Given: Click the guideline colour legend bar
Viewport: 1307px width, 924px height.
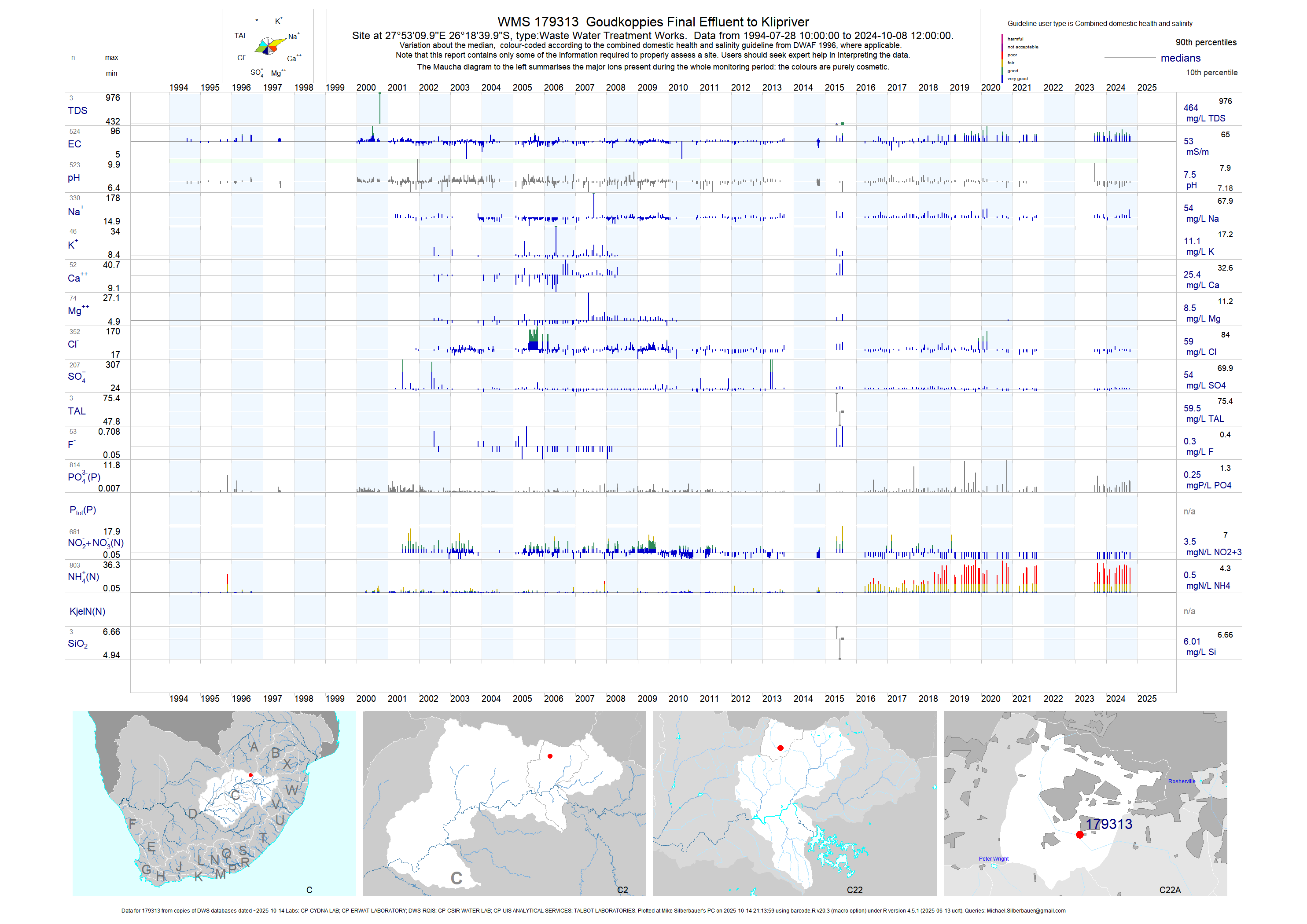Looking at the screenshot, I should [x=1002, y=59].
